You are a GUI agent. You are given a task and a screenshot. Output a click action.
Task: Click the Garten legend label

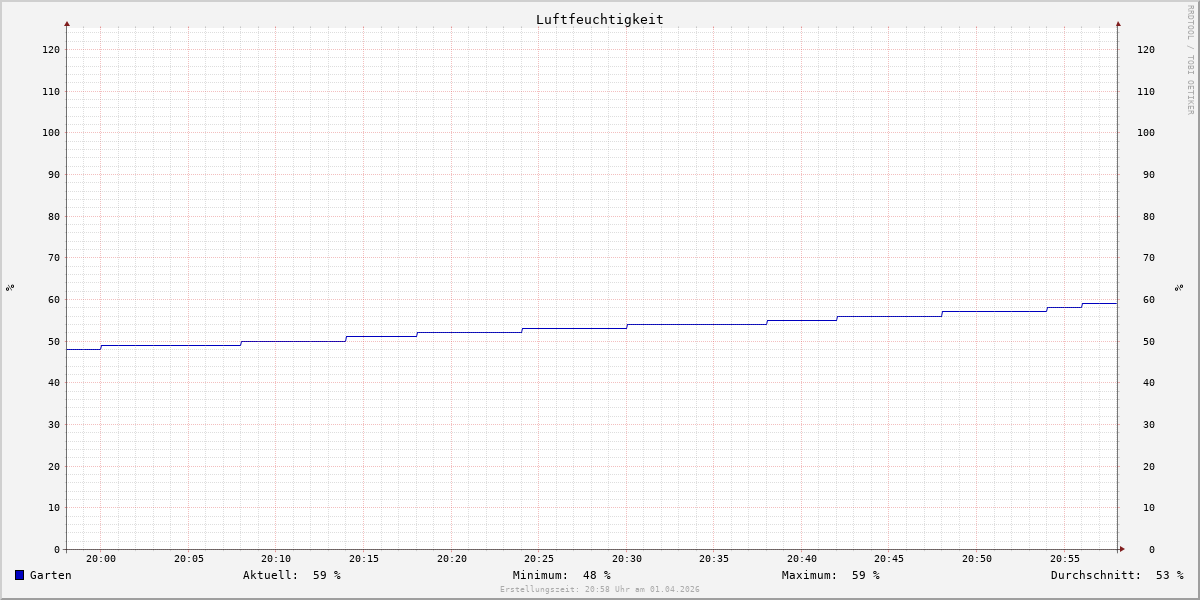50,575
